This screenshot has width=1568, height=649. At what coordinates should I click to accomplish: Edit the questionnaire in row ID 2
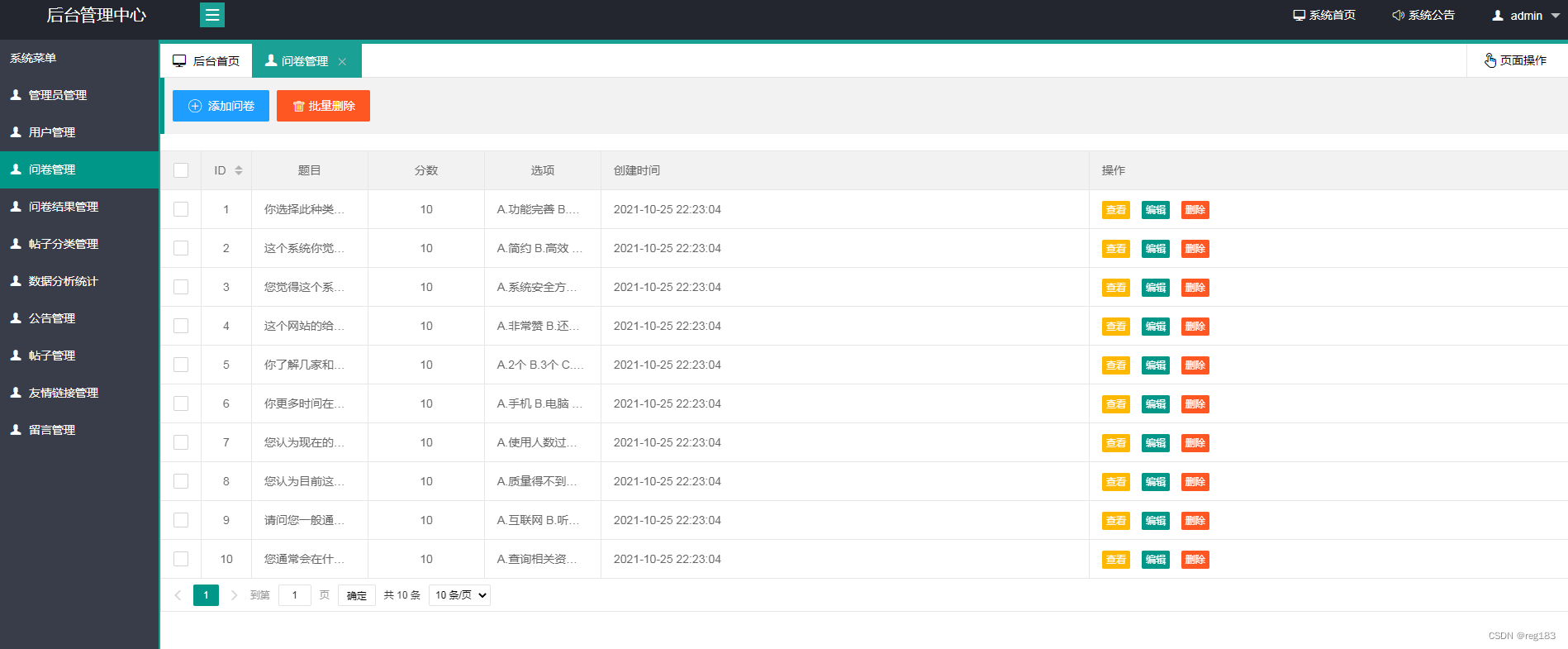click(x=1155, y=249)
